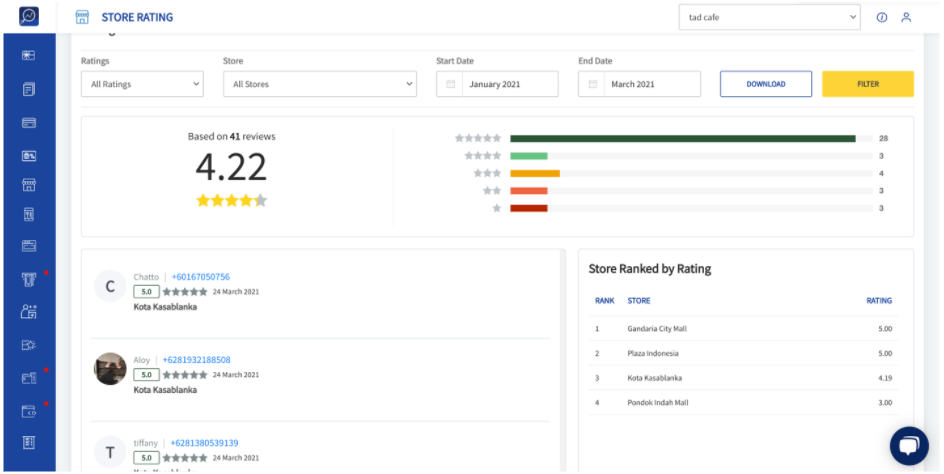Viewport: 944px width, 474px height.
Task: Click the Start Date field showing January 2021
Action: 497,84
